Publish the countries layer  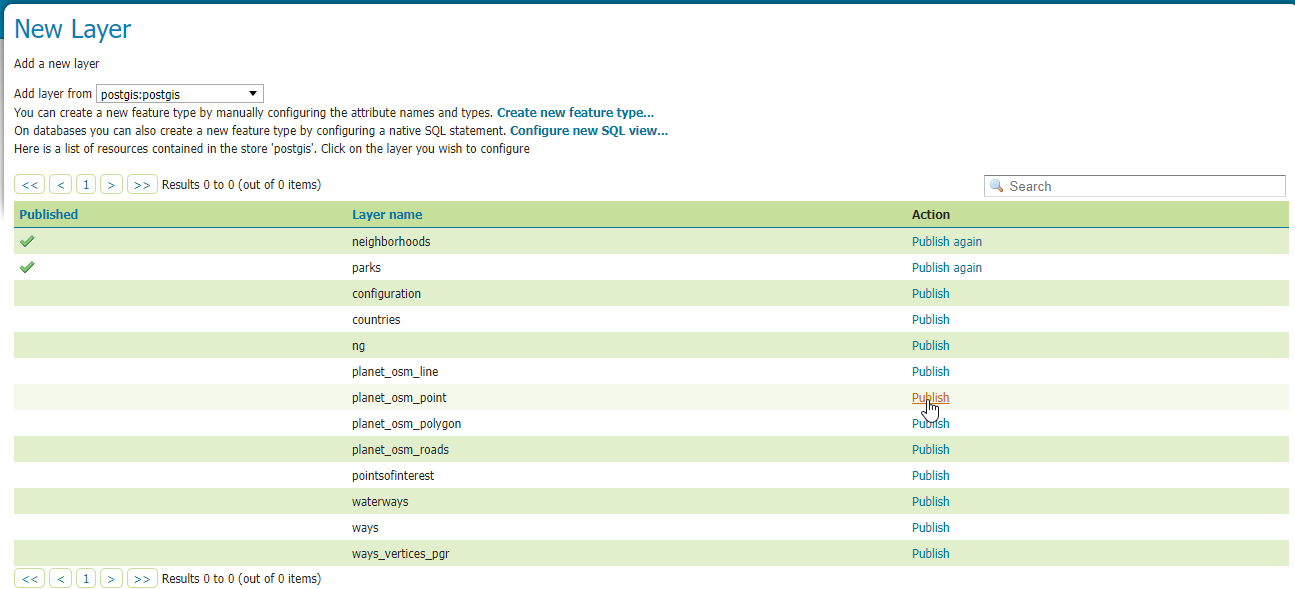pos(930,319)
